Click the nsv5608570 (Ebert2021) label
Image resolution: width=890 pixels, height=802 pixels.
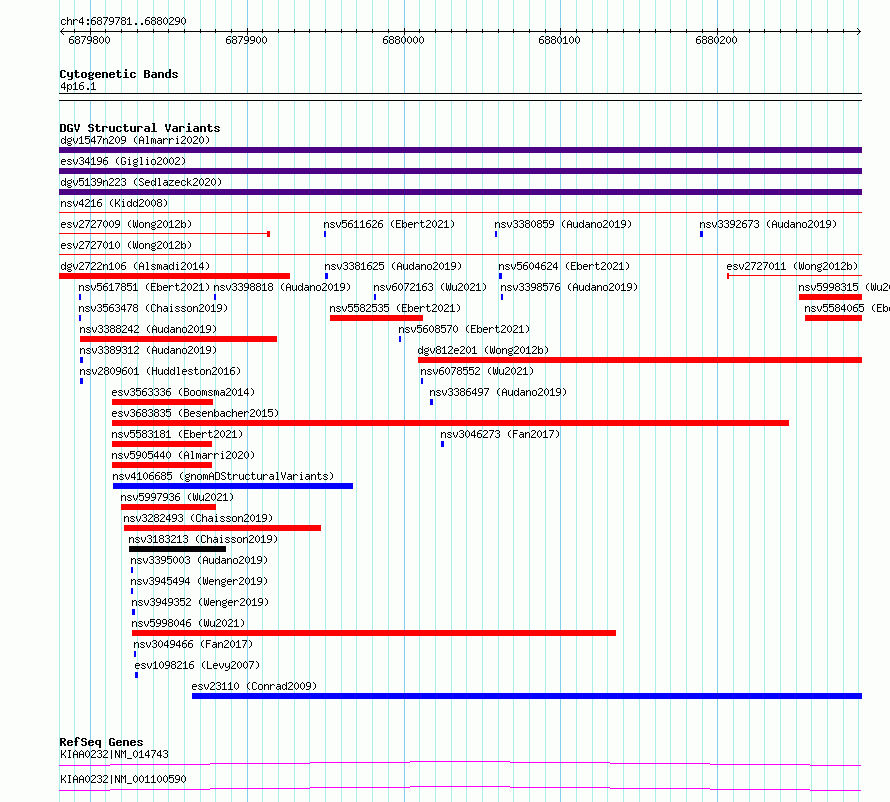point(464,329)
